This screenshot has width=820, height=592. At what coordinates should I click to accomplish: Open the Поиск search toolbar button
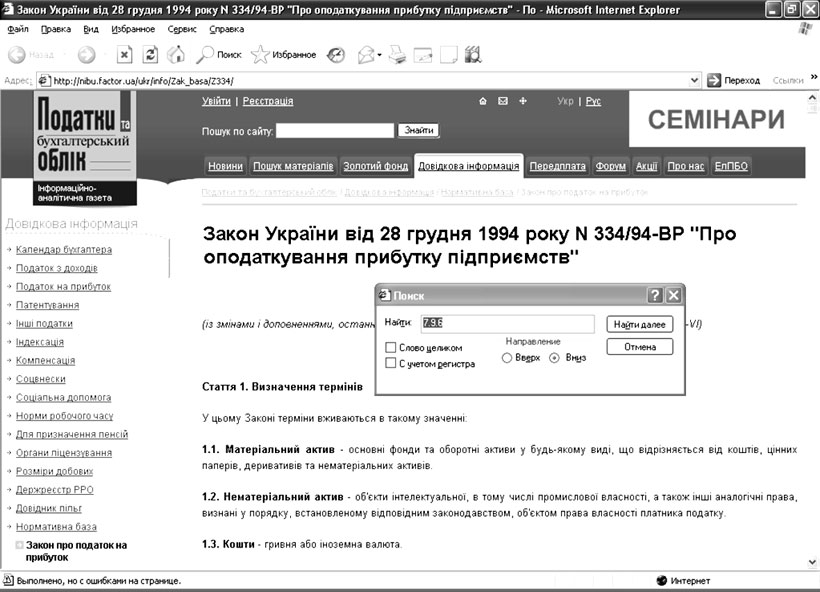click(218, 55)
